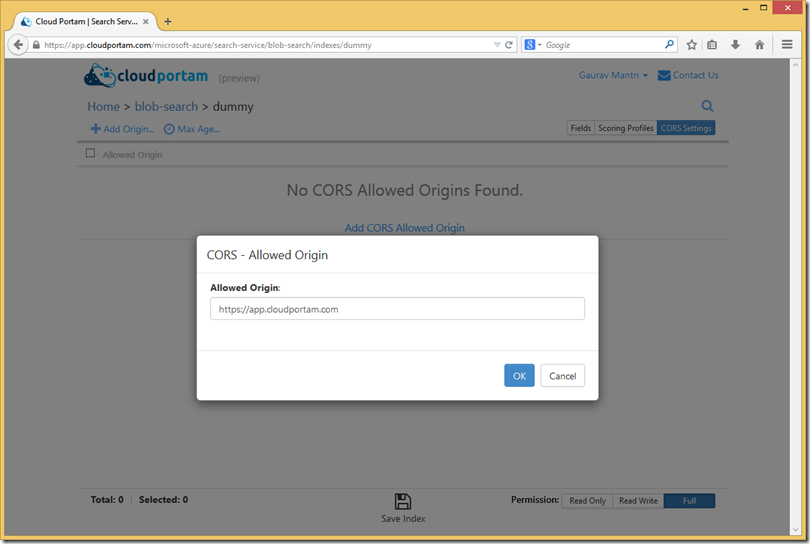This screenshot has height=544, width=810.
Task: Focus the Allowed Origin text field
Action: click(397, 309)
